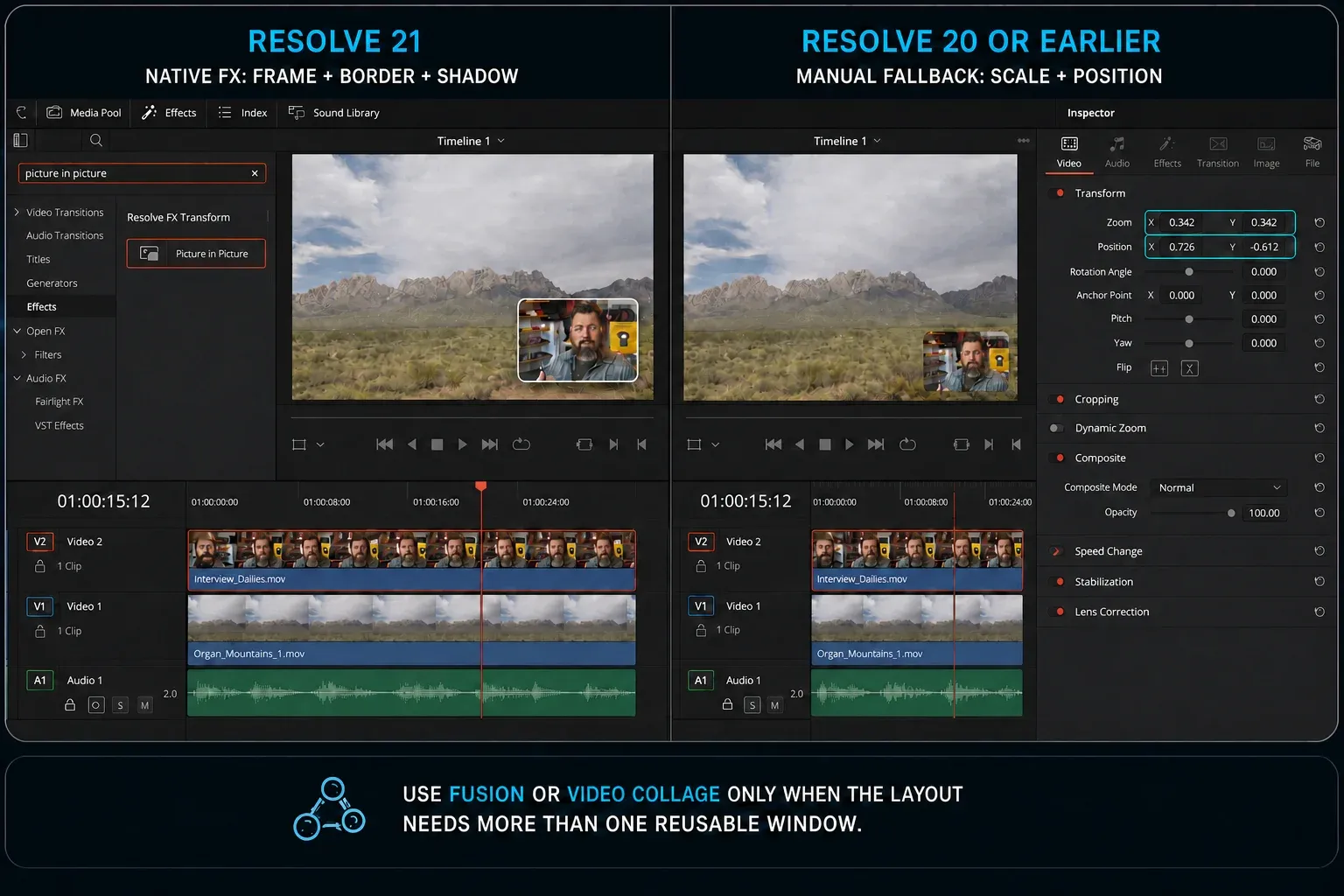Toggle the Transform section enable switch
The width and height of the screenshot is (1344, 896).
[1057, 192]
